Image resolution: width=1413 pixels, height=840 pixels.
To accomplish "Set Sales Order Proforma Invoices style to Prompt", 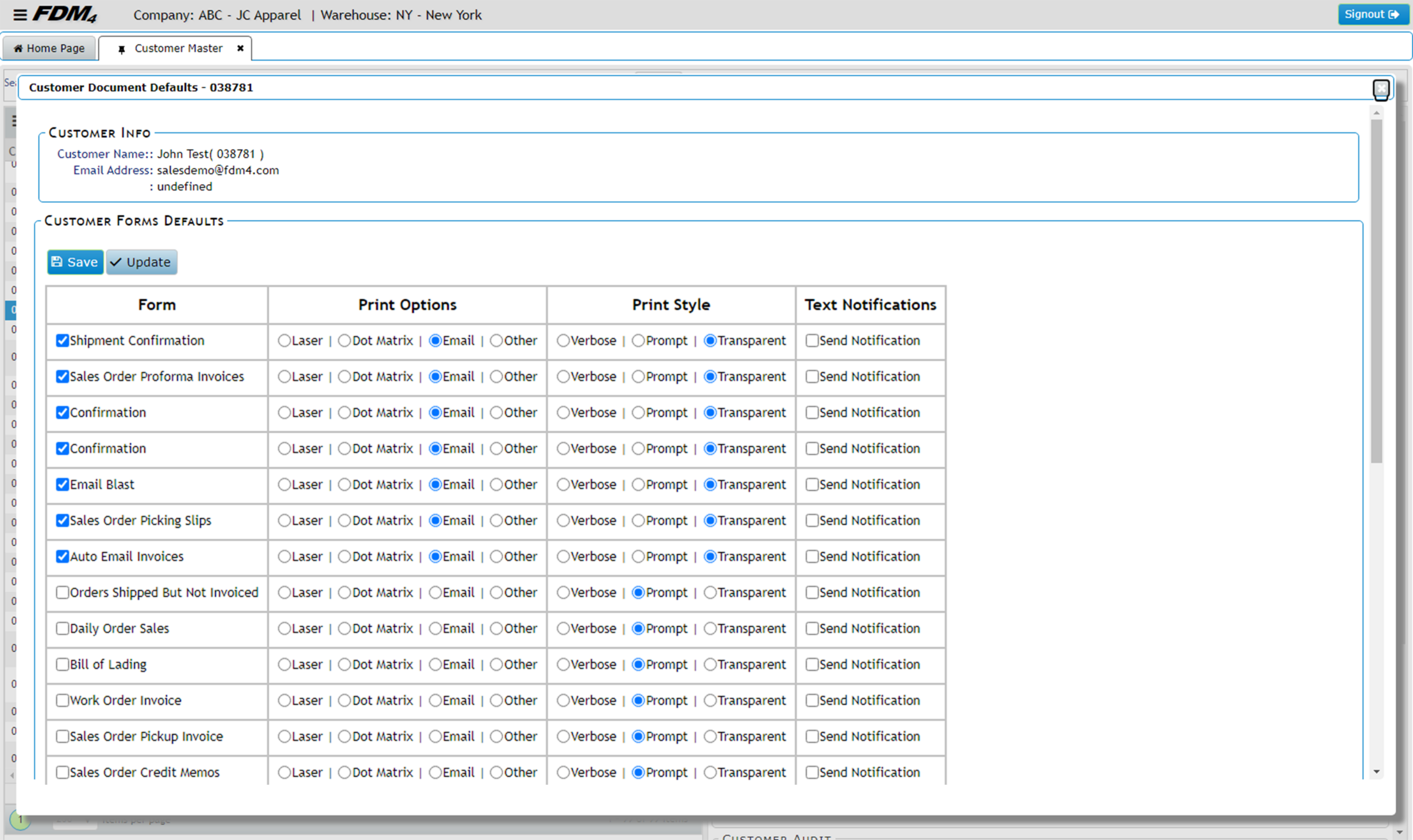I will (638, 376).
